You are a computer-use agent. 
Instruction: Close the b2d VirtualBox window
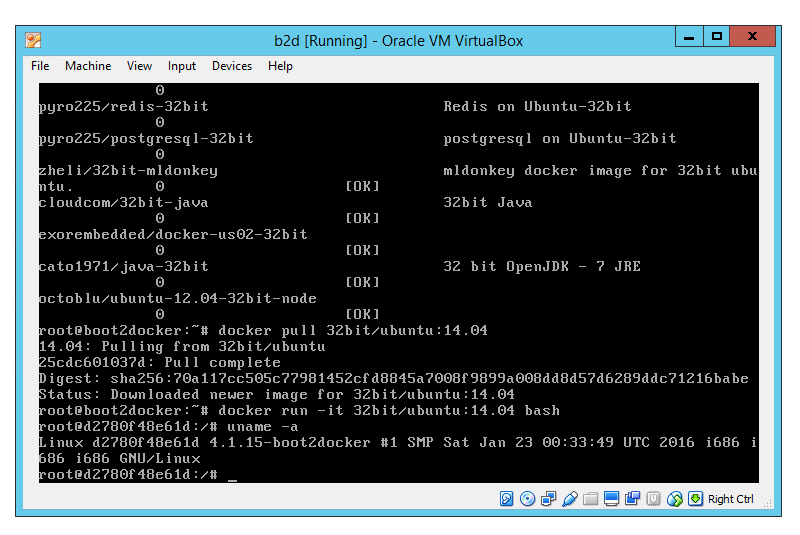pos(752,37)
